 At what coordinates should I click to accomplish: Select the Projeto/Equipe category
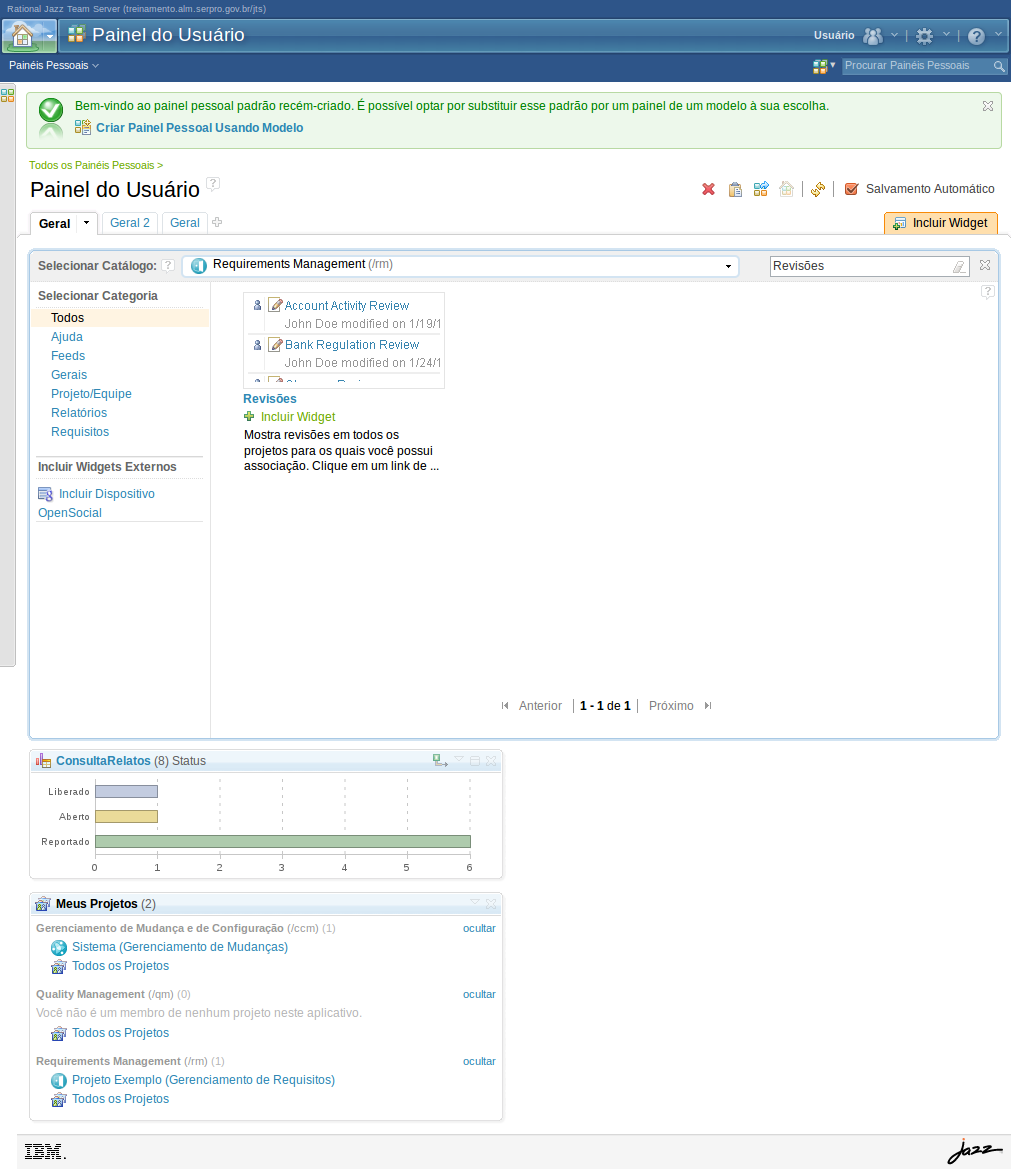(91, 394)
